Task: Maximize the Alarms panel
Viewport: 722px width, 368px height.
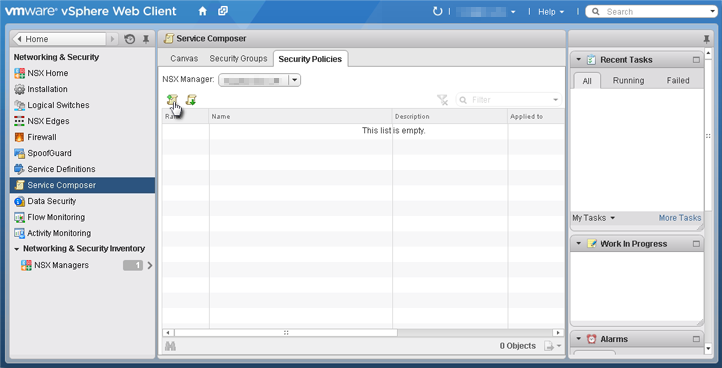Action: coord(696,339)
